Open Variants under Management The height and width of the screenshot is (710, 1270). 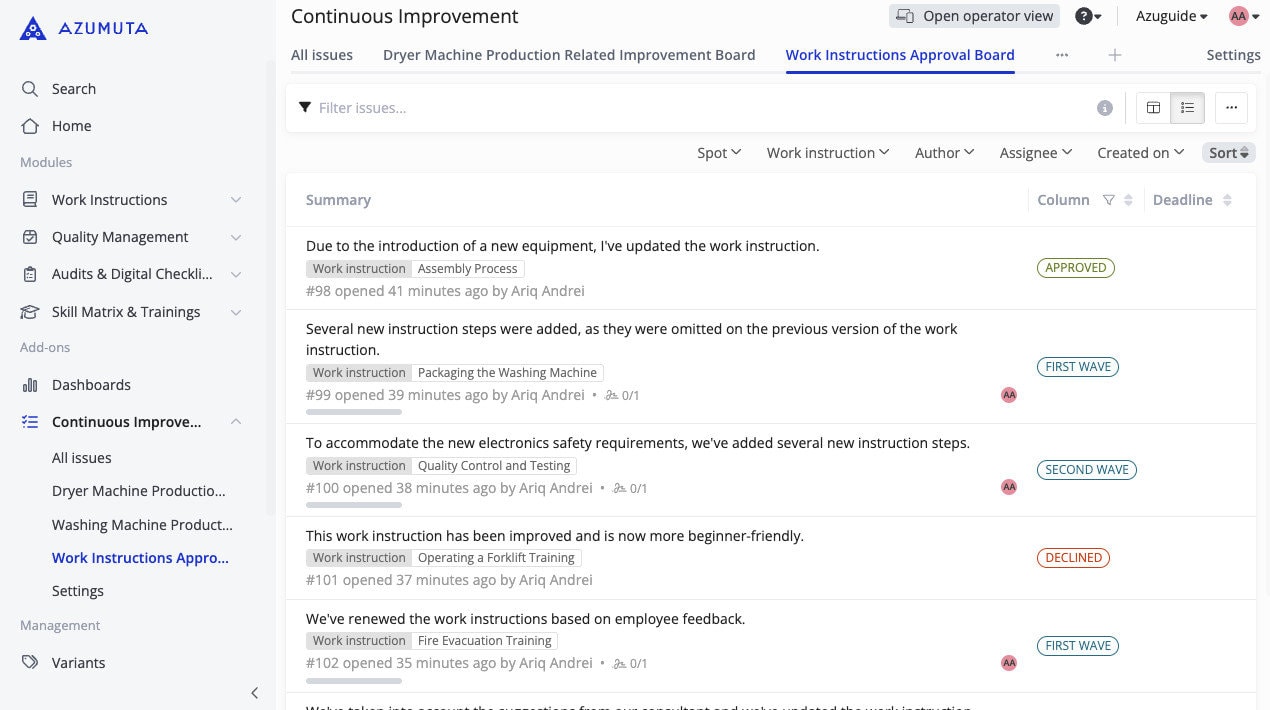coord(78,662)
